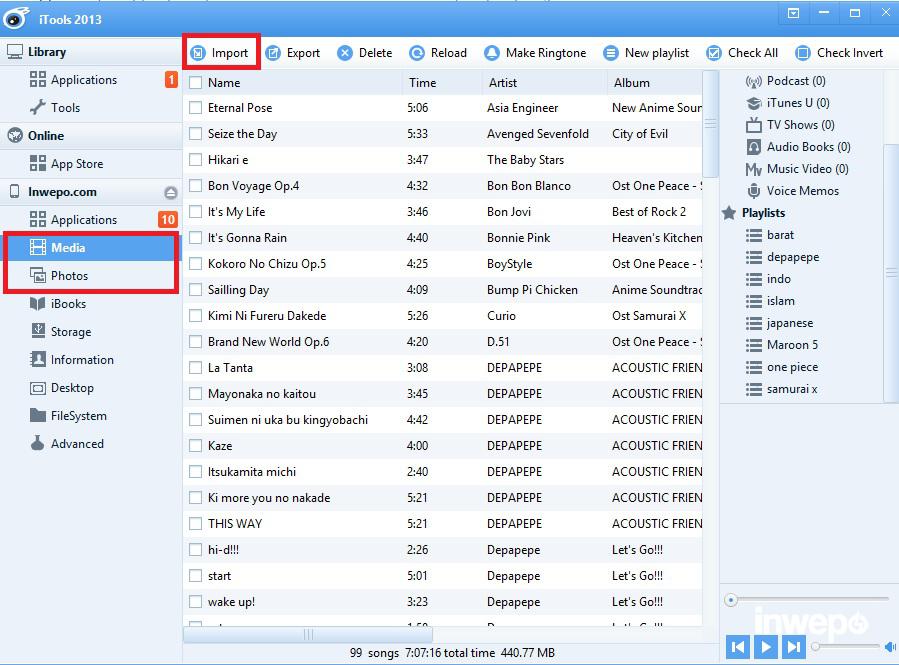The width and height of the screenshot is (899, 665).
Task: Check the THIS WAY song checkbox
Action: [x=196, y=523]
